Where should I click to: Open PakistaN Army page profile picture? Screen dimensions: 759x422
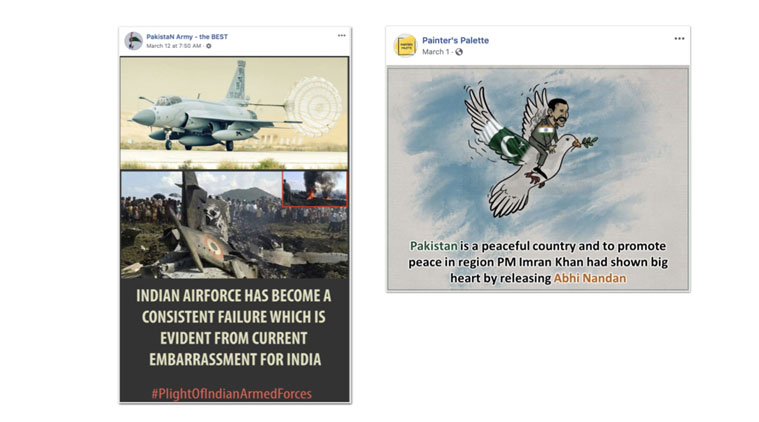[133, 41]
